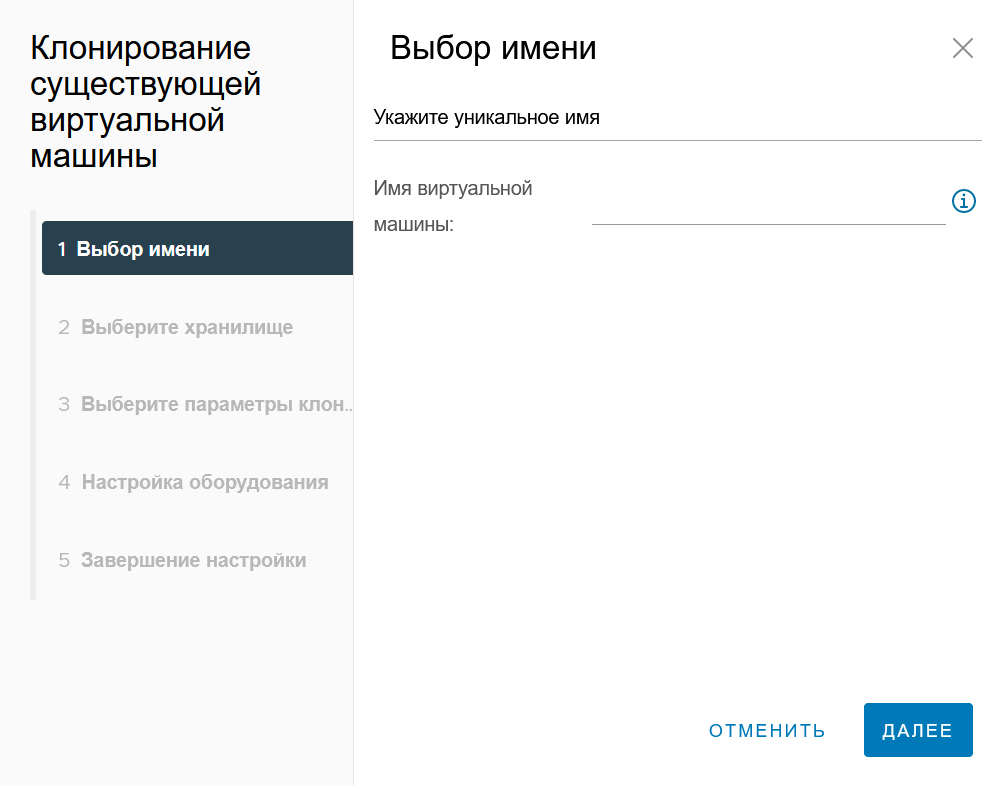Click the Выбор имени page heading
This screenshot has height=785, width=1001.
493,48
